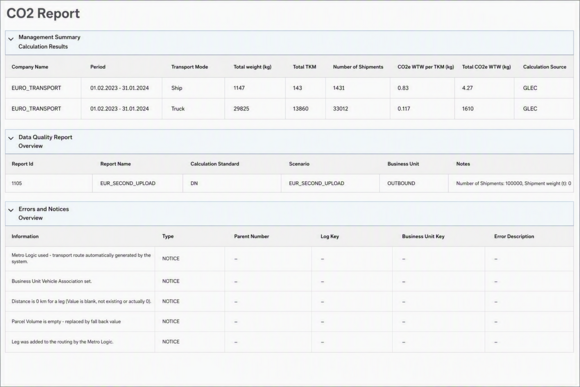
Task: Click the DN calculation standard cell
Action: click(194, 184)
